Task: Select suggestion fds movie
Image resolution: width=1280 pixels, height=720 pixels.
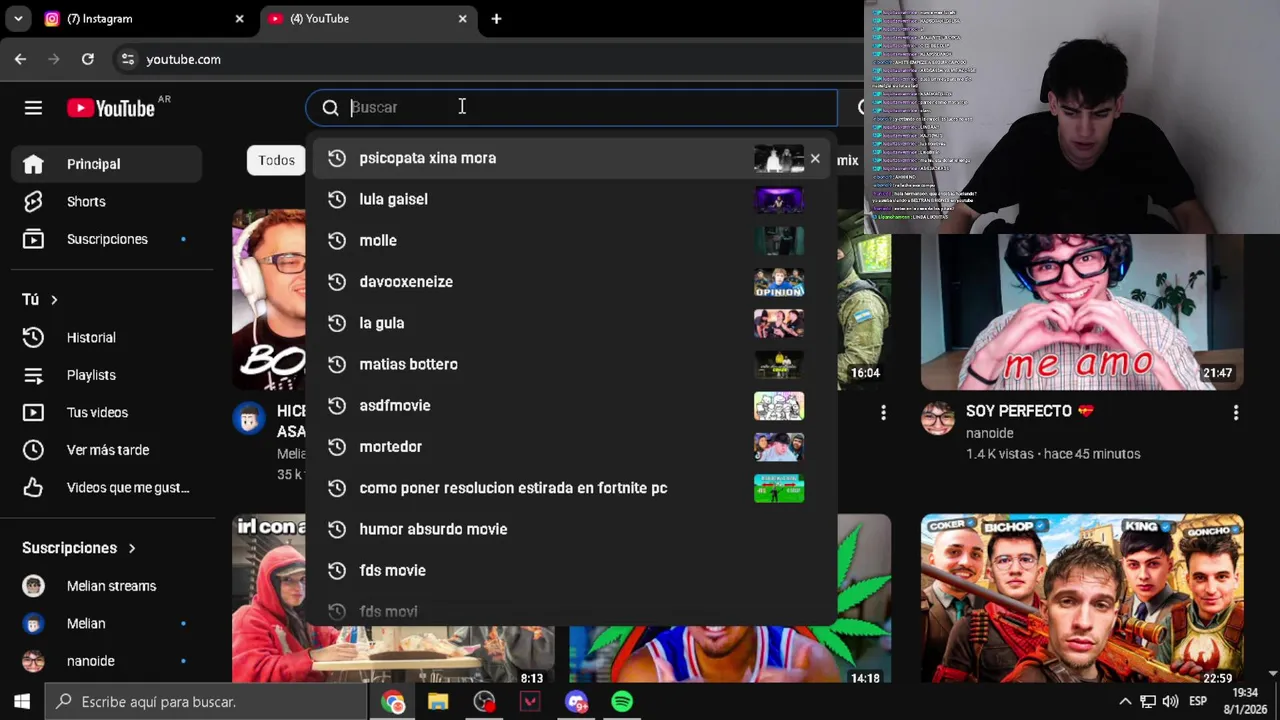Action: [571, 570]
